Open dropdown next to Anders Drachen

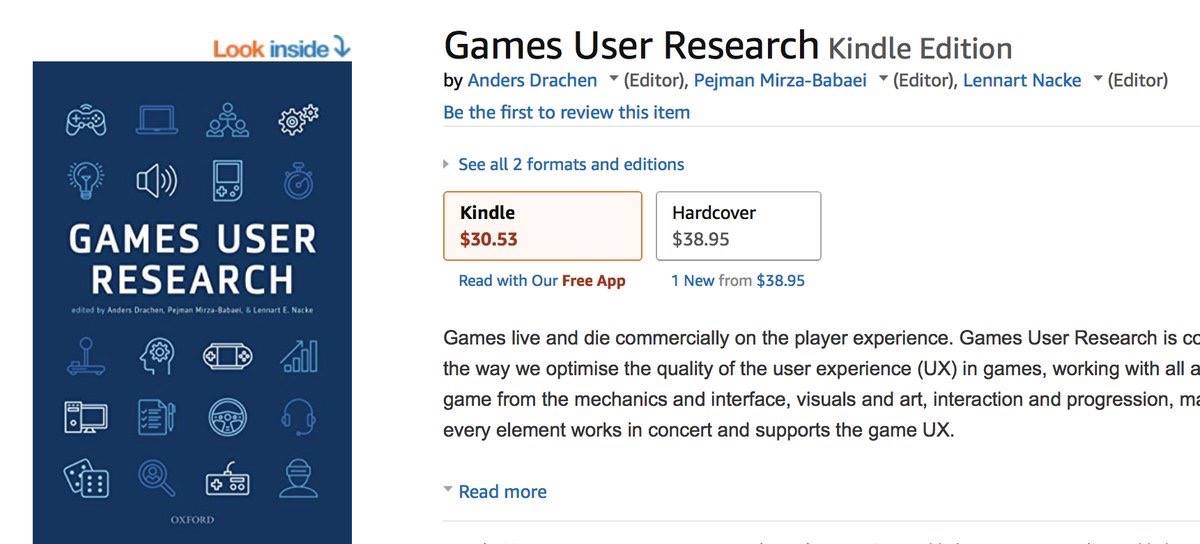tap(613, 79)
